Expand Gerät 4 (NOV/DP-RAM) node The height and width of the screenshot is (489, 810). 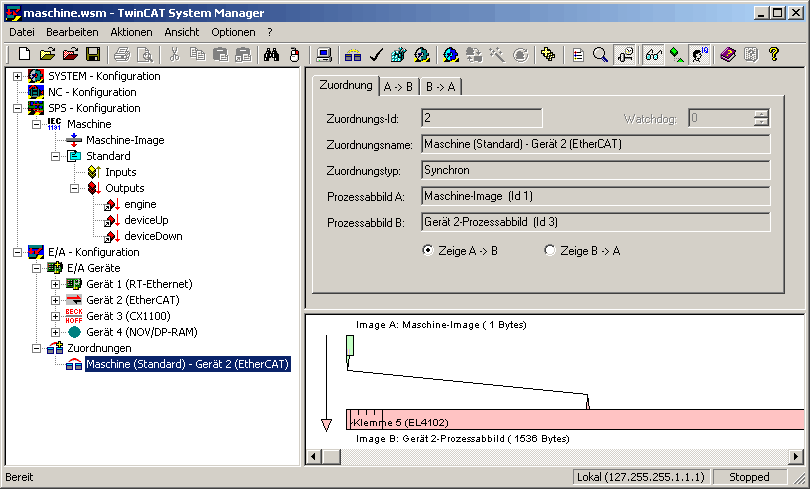pyautogui.click(x=55, y=333)
